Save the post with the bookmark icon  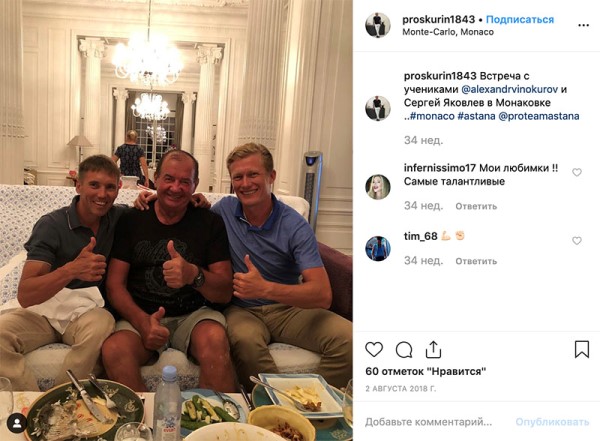click(x=582, y=349)
